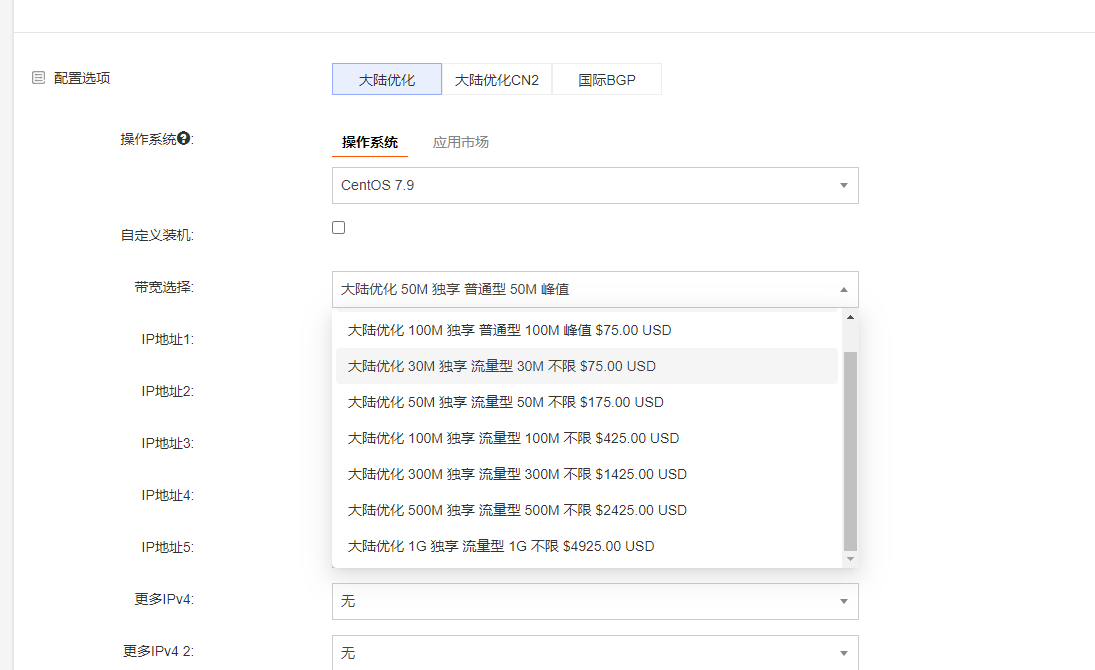Tick the 自定义装机 checkbox
This screenshot has height=670, width=1095.
(339, 228)
